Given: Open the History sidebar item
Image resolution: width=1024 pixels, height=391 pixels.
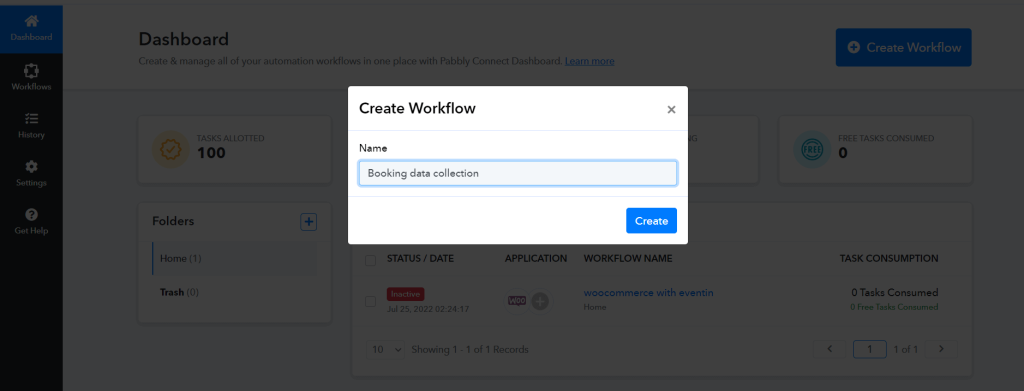Looking at the screenshot, I should pyautogui.click(x=31, y=126).
